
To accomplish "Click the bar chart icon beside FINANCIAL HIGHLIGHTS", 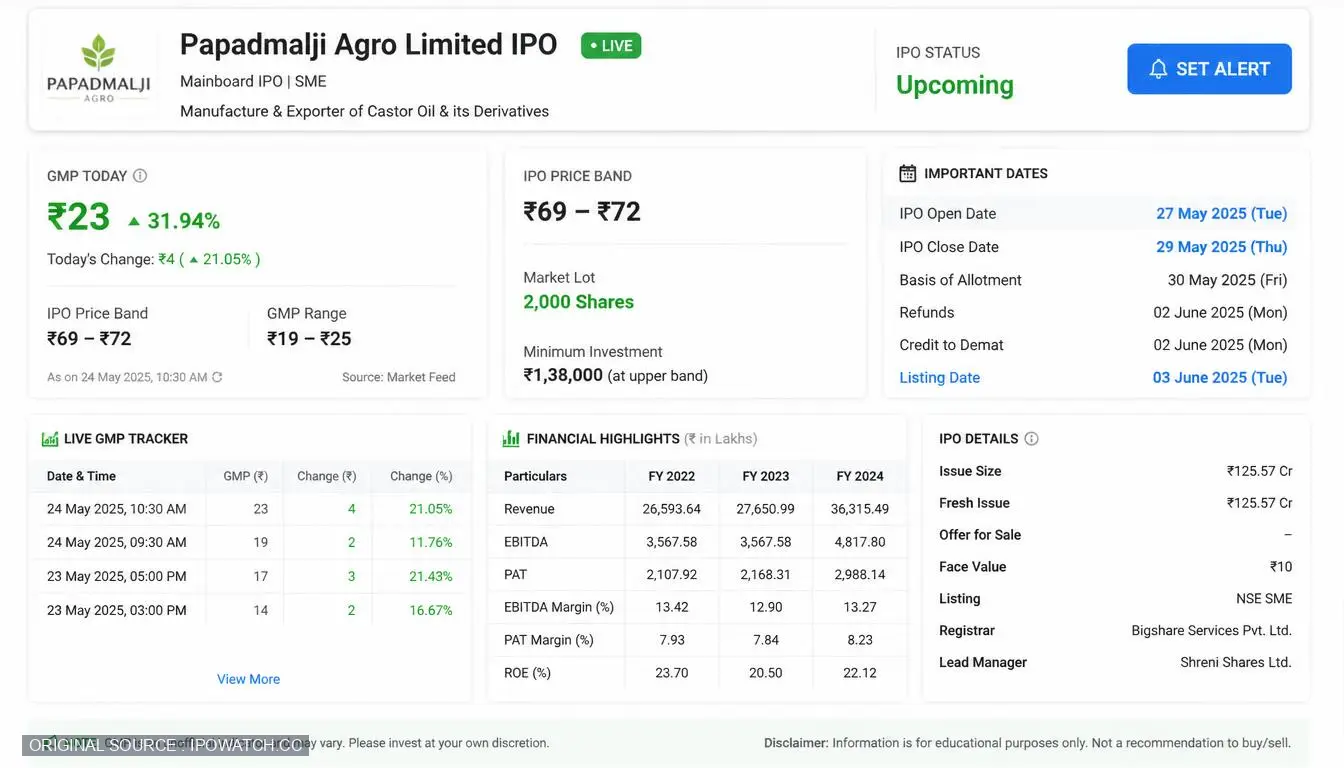I will pos(511,438).
